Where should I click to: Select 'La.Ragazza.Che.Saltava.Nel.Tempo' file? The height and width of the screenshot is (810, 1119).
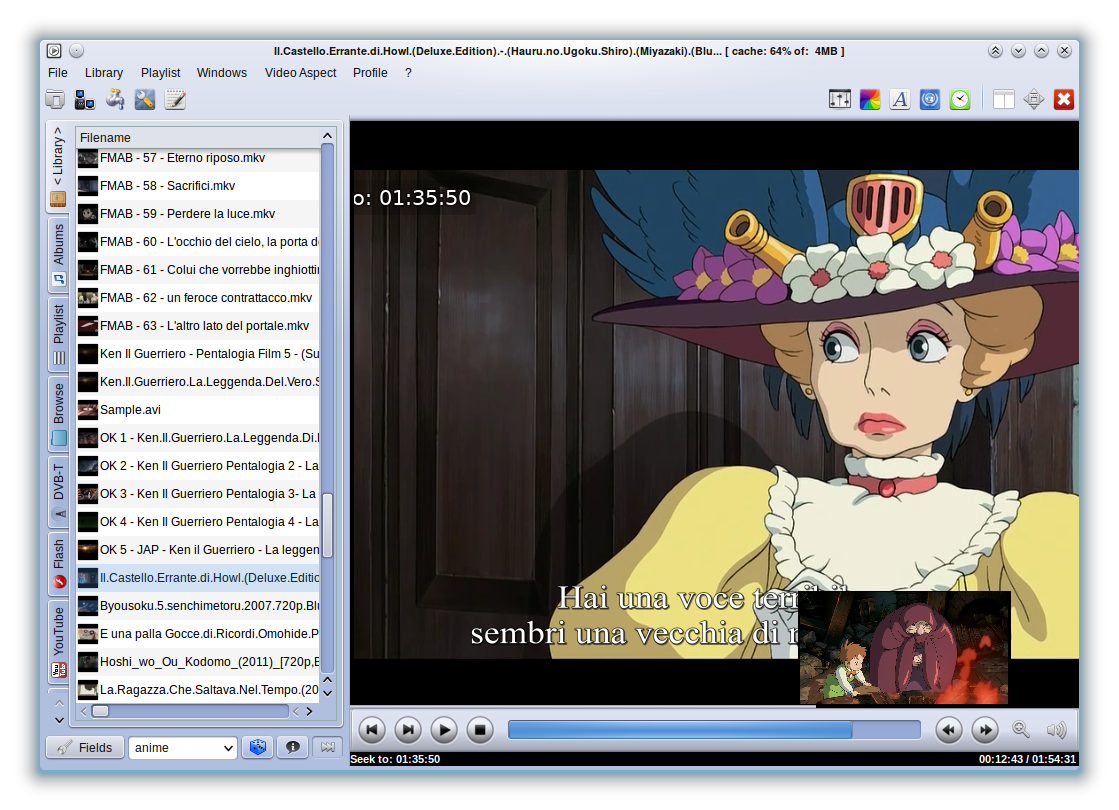pos(198,689)
